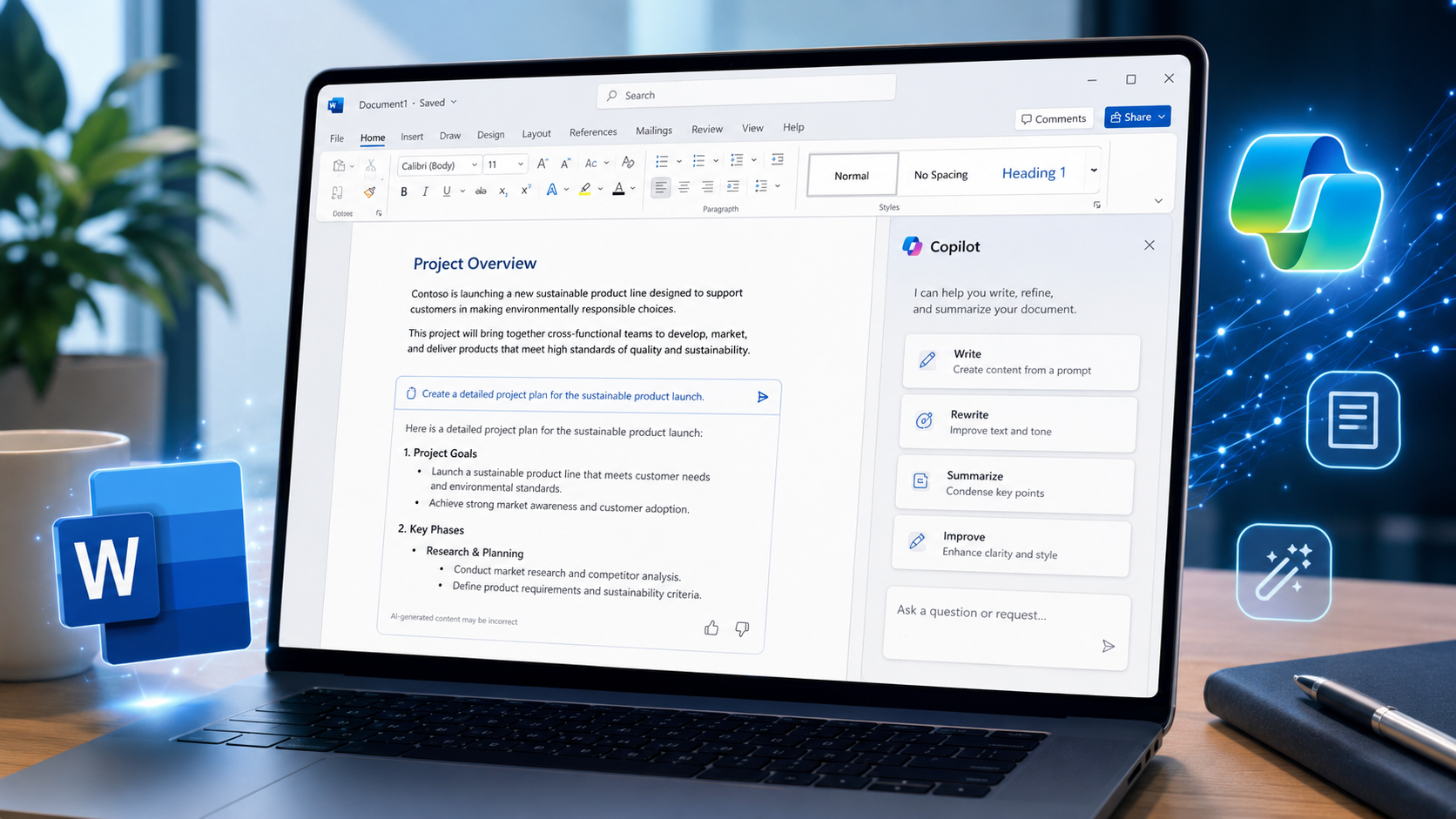Open the Change Case dropdown arrow

pyautogui.click(x=607, y=163)
